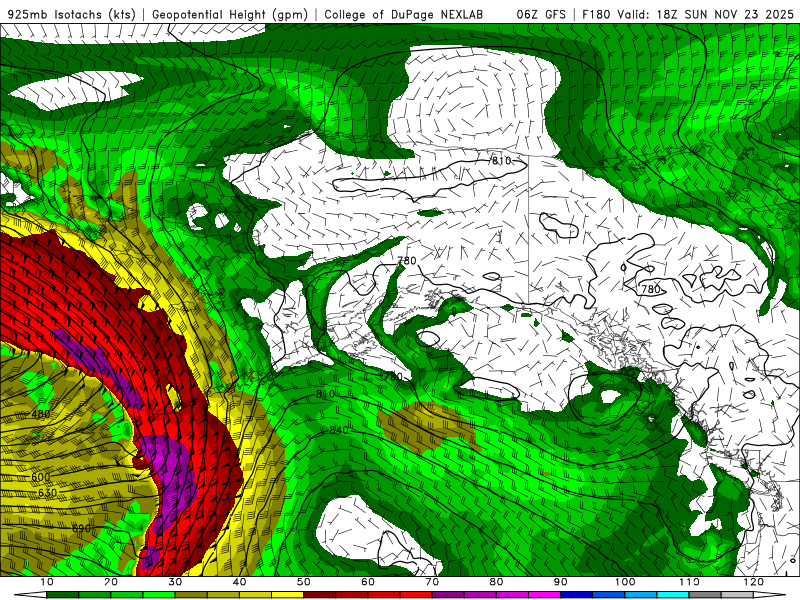
Task: Click the 780 contour label on the right side
Action: (651, 289)
